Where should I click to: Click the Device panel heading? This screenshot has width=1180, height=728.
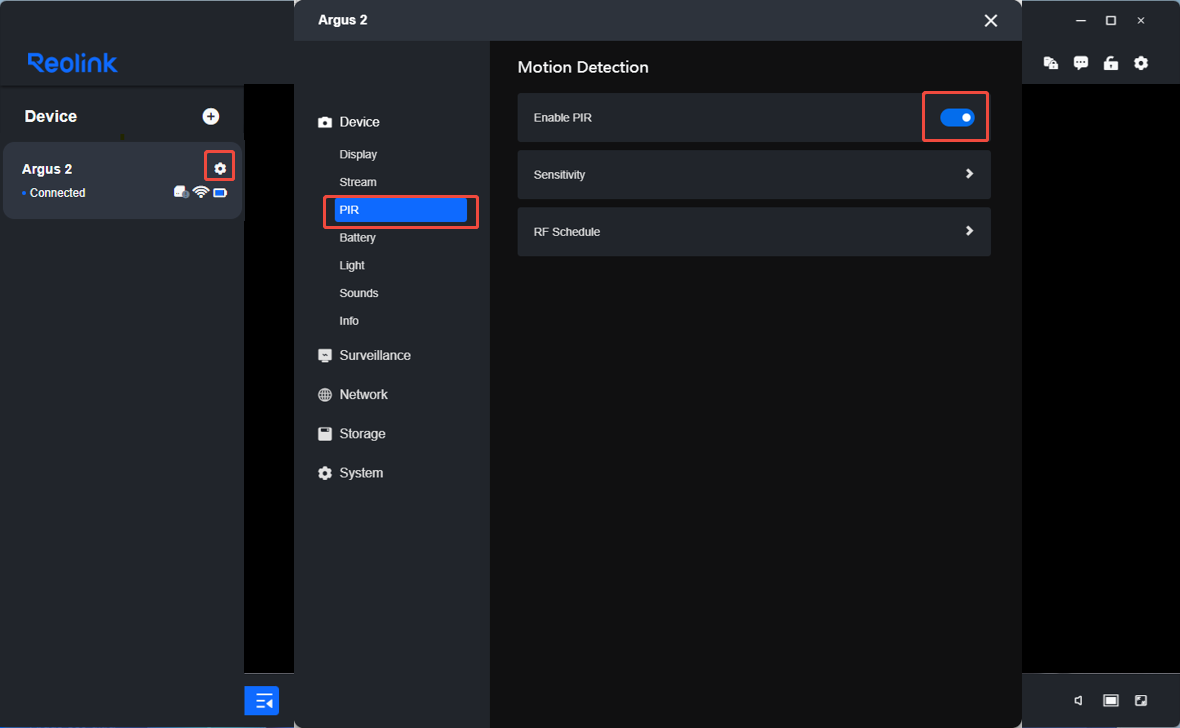50,116
